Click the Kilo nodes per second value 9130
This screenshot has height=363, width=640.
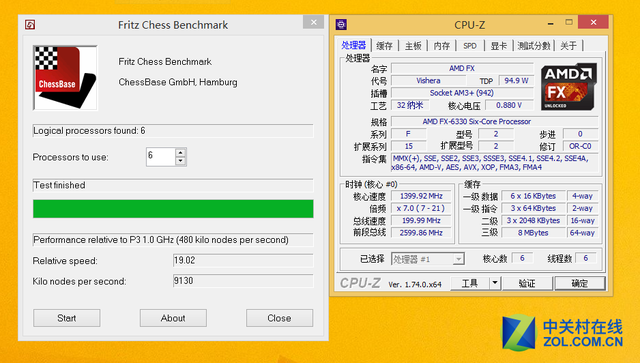tap(243, 281)
